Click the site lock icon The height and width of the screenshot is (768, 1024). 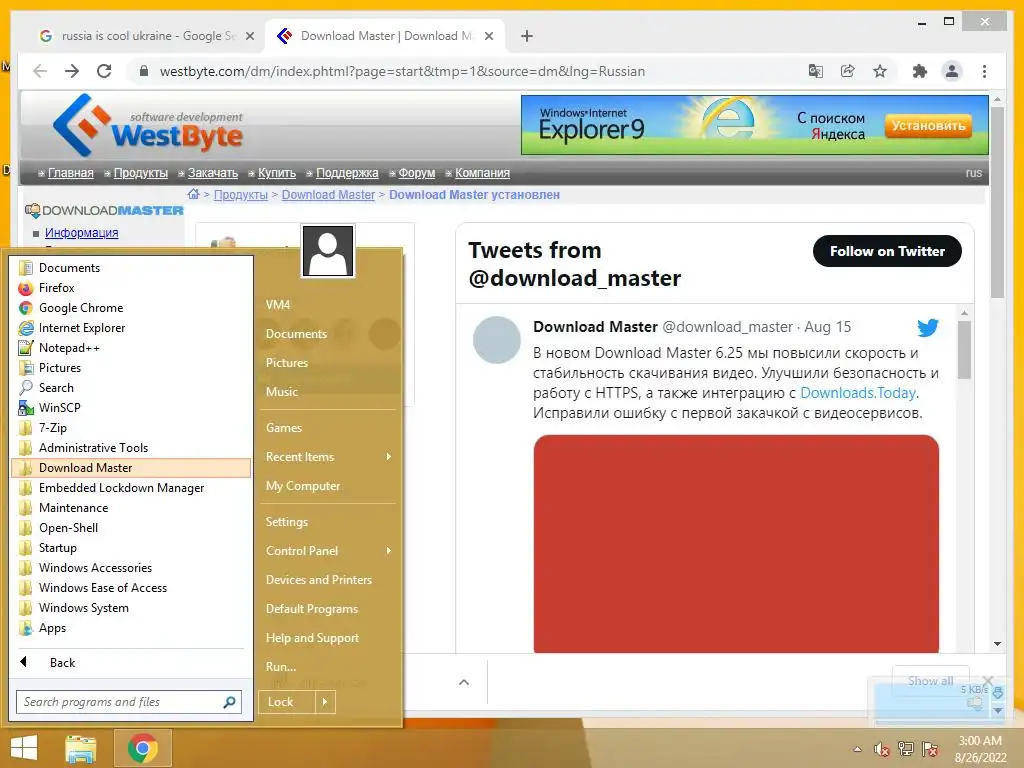click(144, 71)
